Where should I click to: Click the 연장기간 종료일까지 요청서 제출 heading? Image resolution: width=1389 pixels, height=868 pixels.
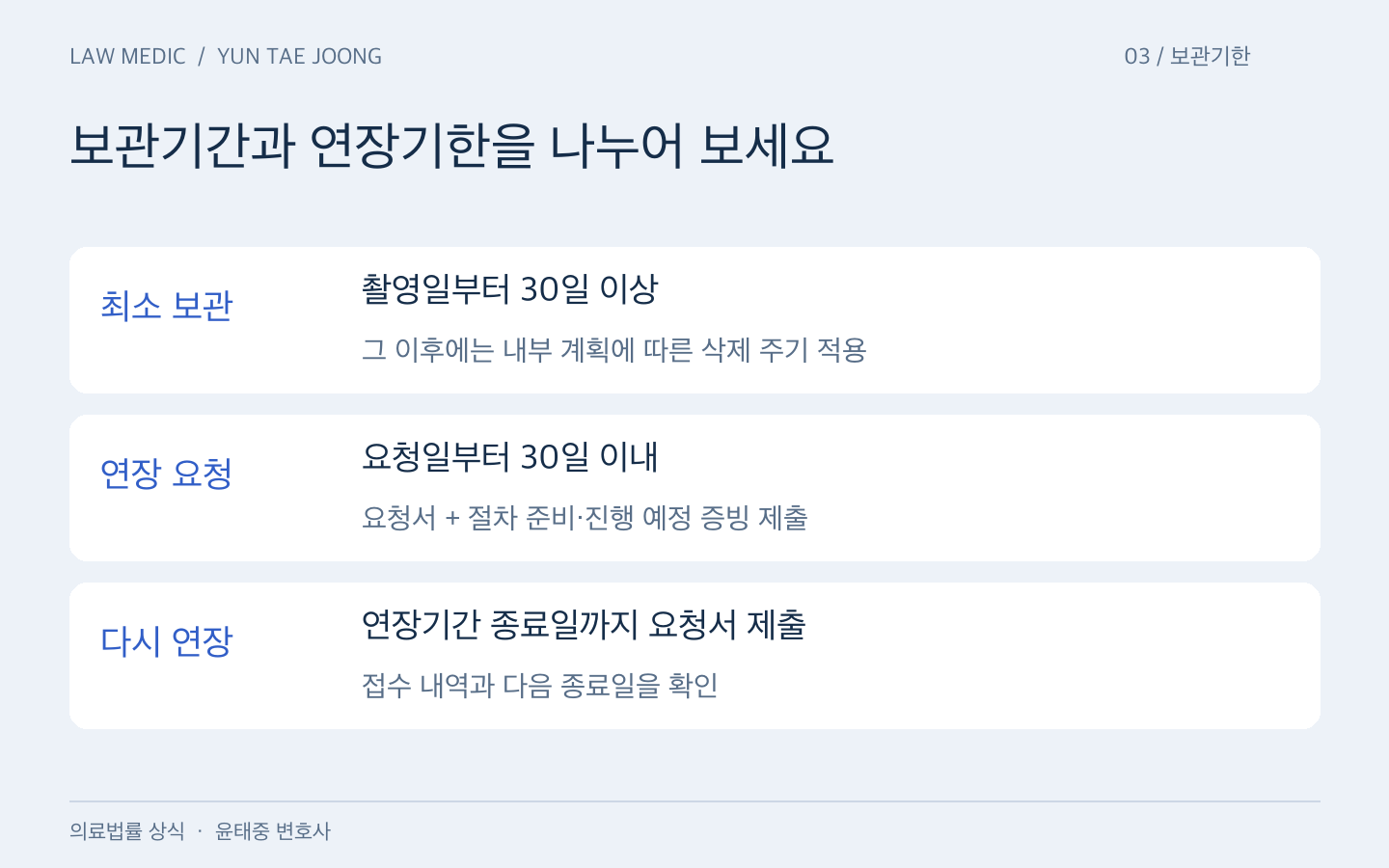(x=584, y=624)
